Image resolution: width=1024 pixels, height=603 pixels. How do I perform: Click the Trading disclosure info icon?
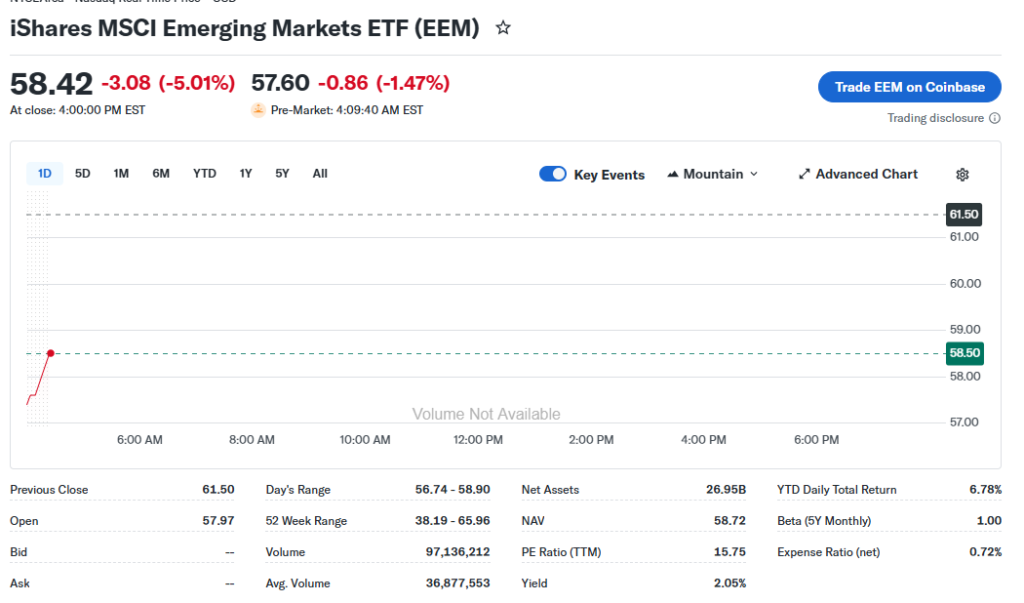tap(994, 119)
